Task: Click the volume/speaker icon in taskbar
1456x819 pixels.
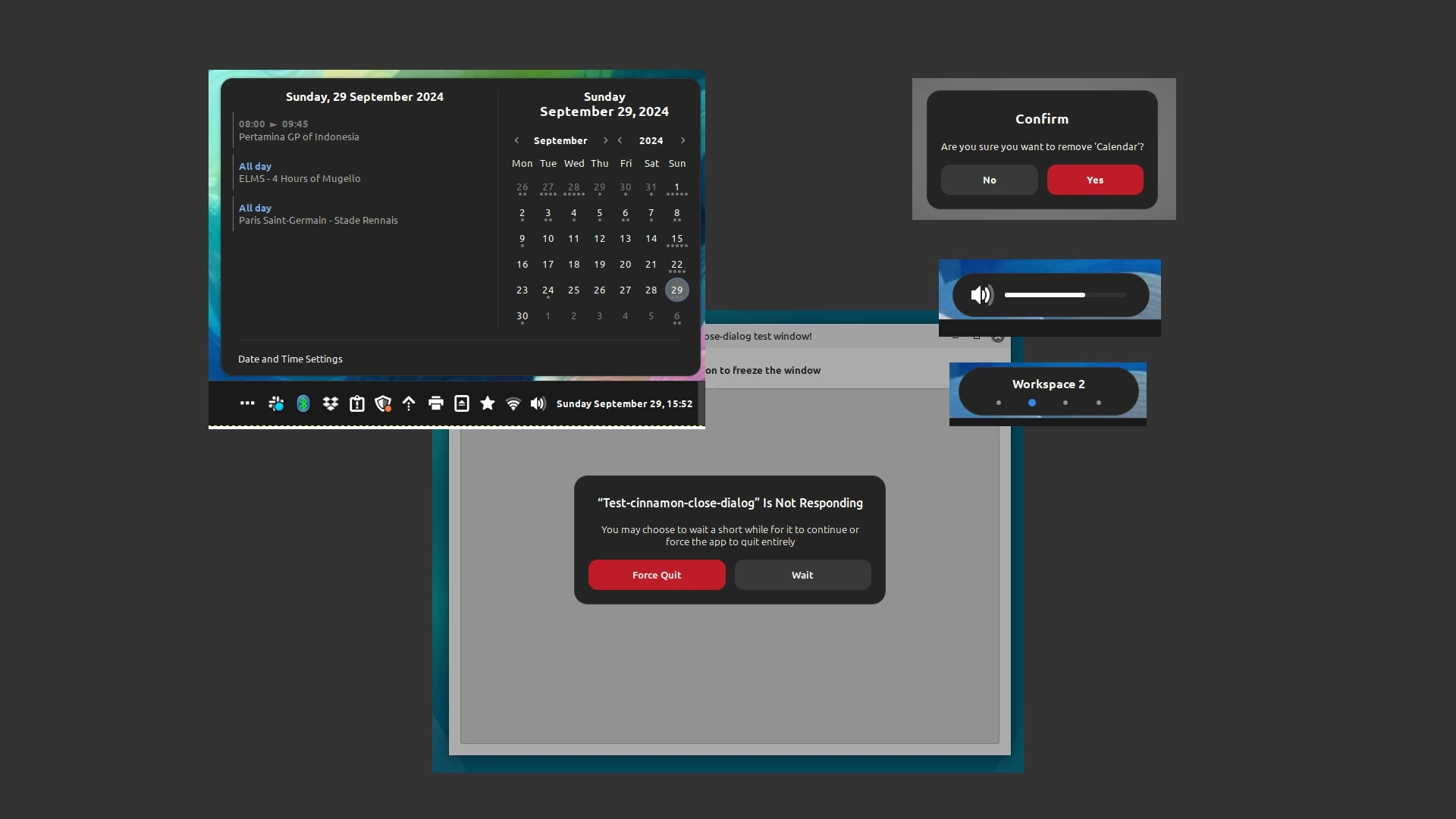Action: pyautogui.click(x=538, y=403)
